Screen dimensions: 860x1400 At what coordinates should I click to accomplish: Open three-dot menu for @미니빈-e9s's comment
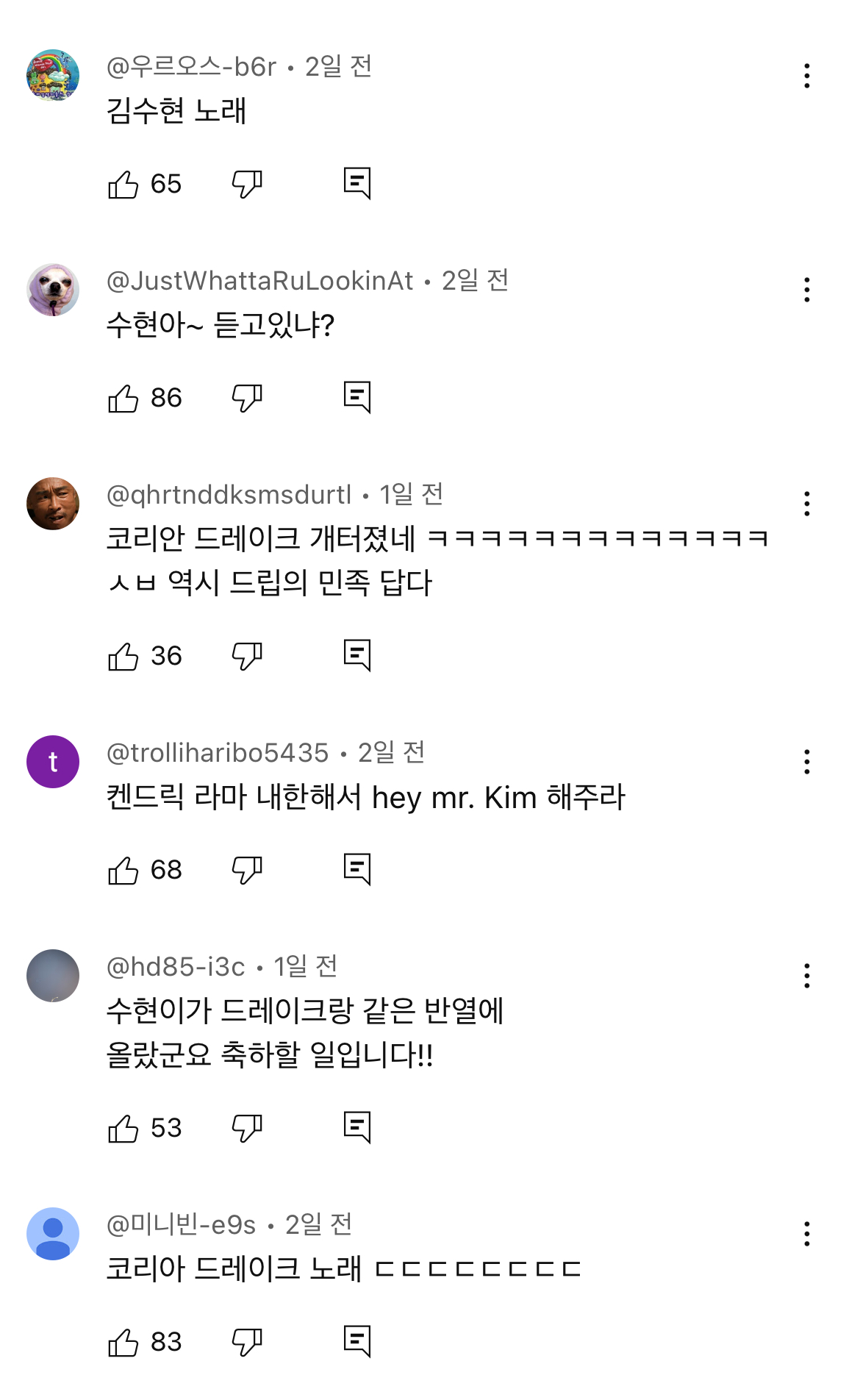(x=807, y=1234)
